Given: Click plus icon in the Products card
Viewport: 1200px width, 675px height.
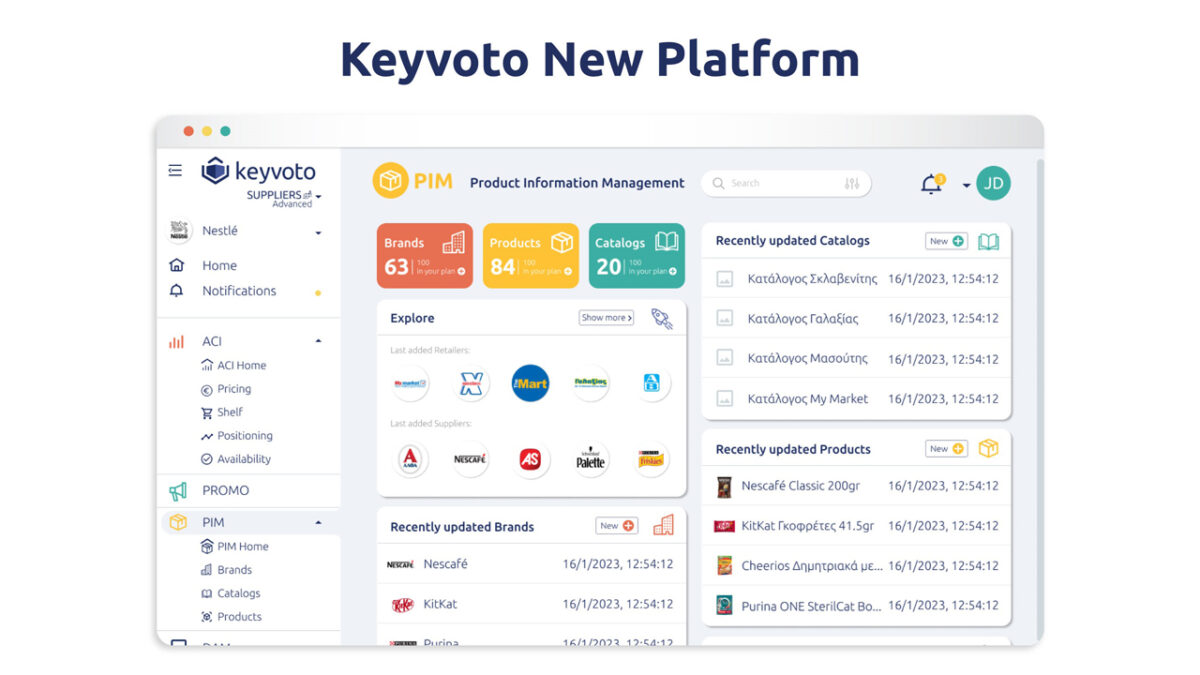Looking at the screenshot, I should point(567,271).
